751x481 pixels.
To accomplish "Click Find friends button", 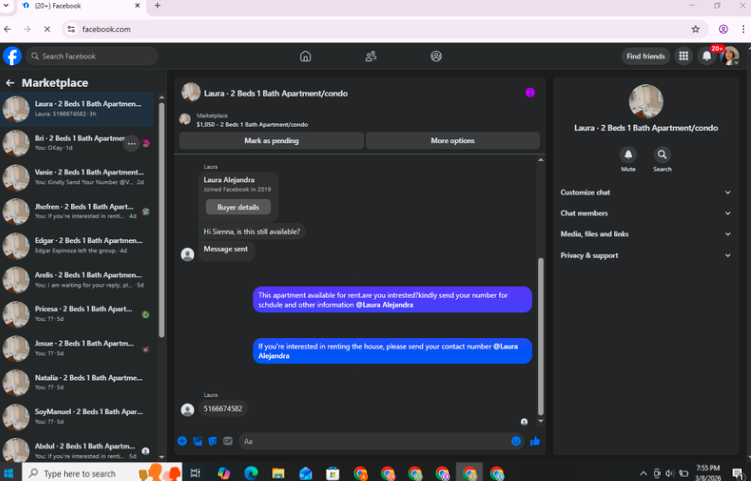I will (645, 56).
